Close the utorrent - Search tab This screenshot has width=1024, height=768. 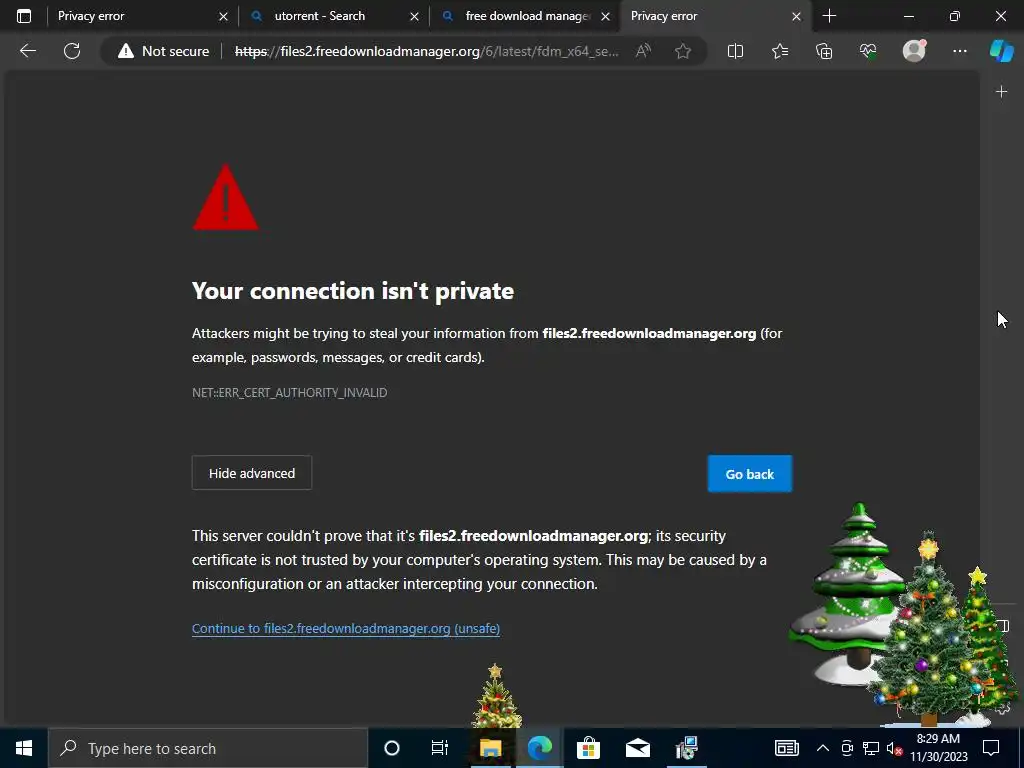[414, 16]
